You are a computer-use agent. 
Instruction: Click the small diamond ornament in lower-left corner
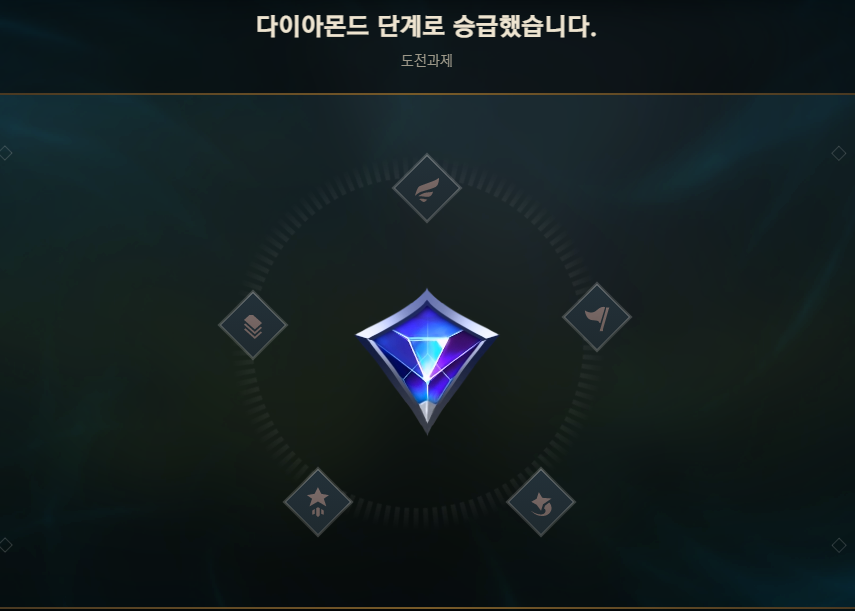tap(5, 545)
